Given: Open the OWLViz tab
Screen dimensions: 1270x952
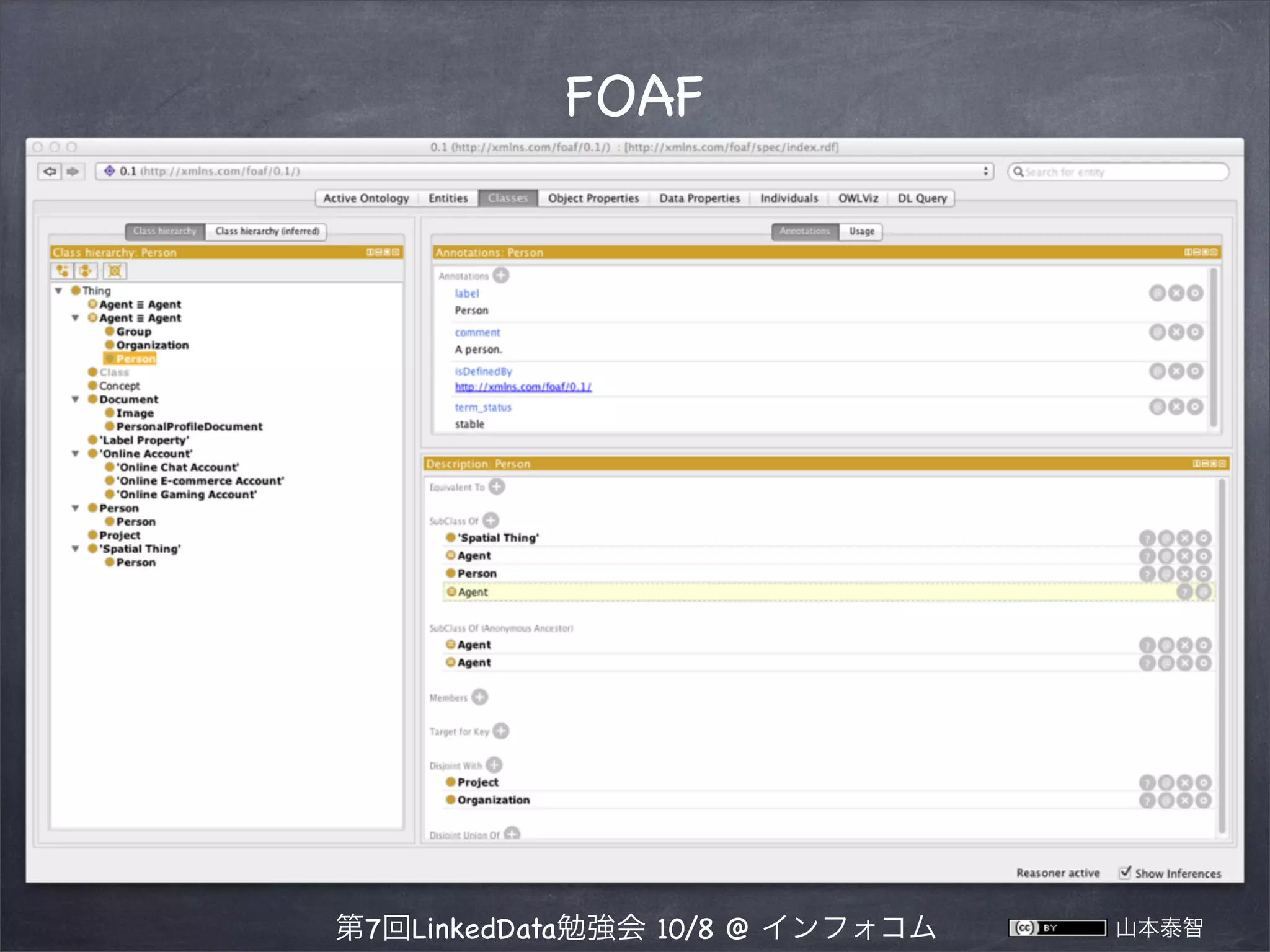Looking at the screenshot, I should [x=858, y=198].
